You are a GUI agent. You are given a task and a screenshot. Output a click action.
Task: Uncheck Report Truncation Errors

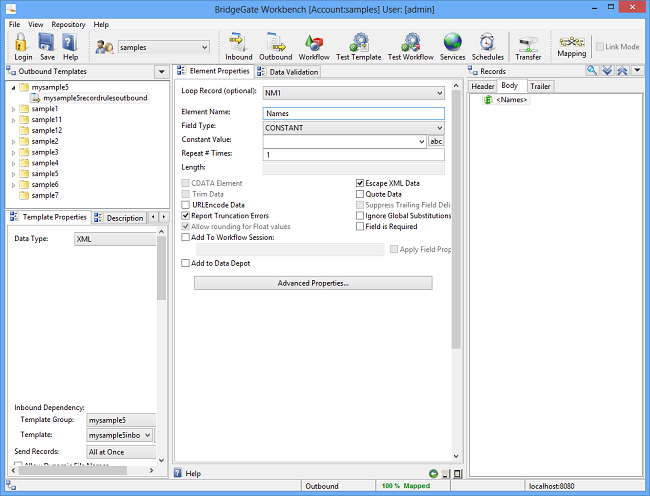[x=185, y=215]
